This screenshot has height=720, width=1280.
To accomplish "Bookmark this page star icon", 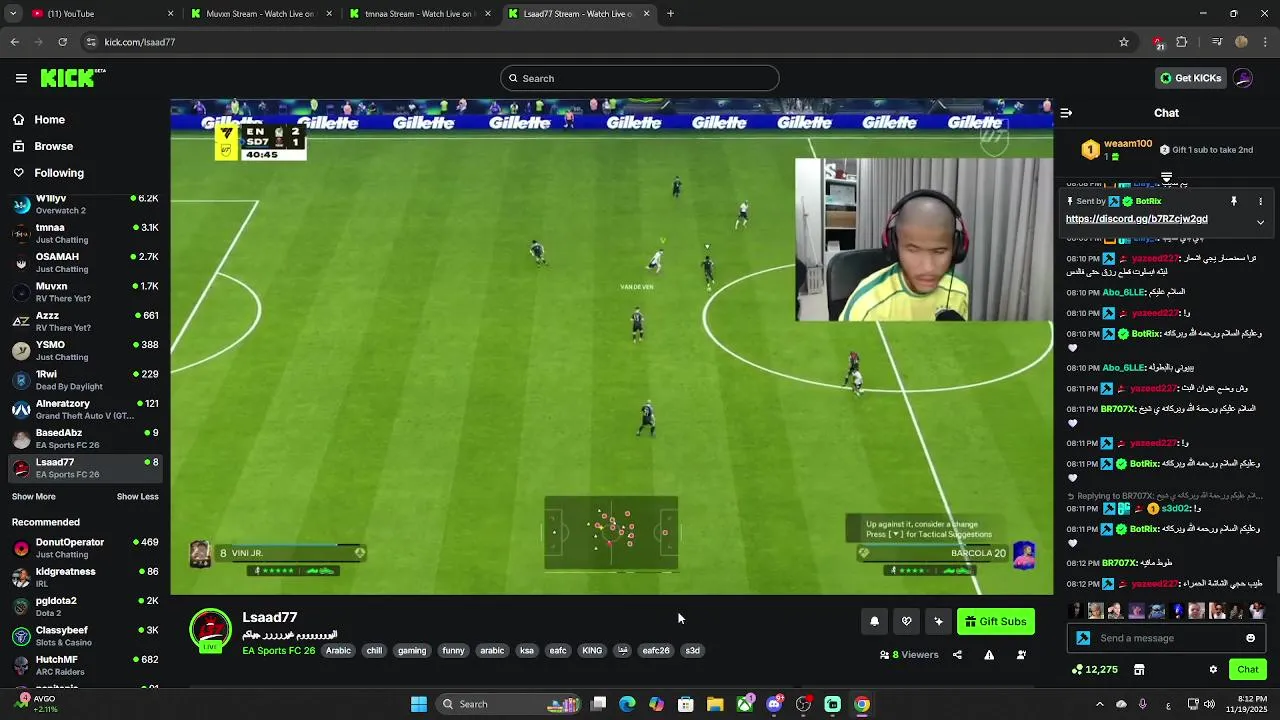I will click(x=1124, y=42).
